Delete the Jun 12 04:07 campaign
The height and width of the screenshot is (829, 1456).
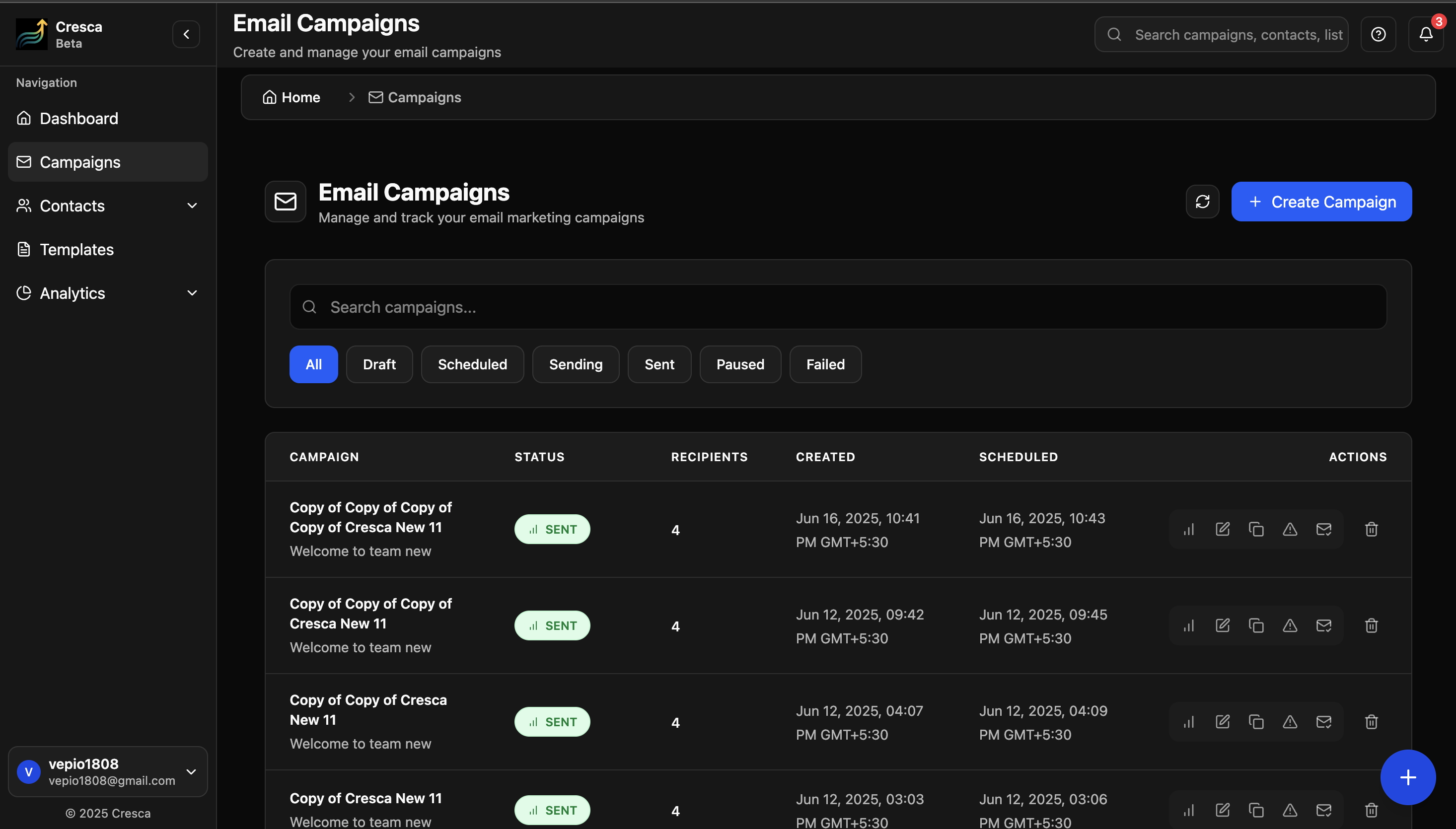coord(1371,722)
